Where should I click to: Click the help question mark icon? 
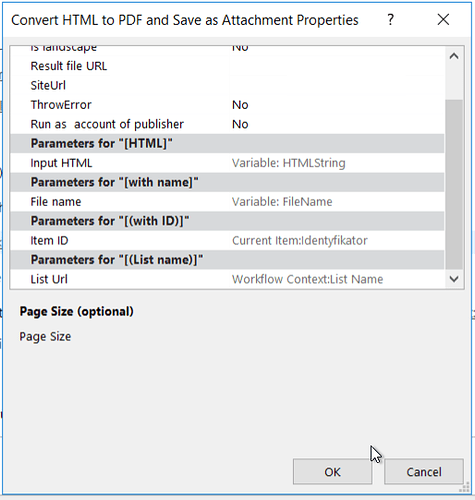(x=391, y=20)
